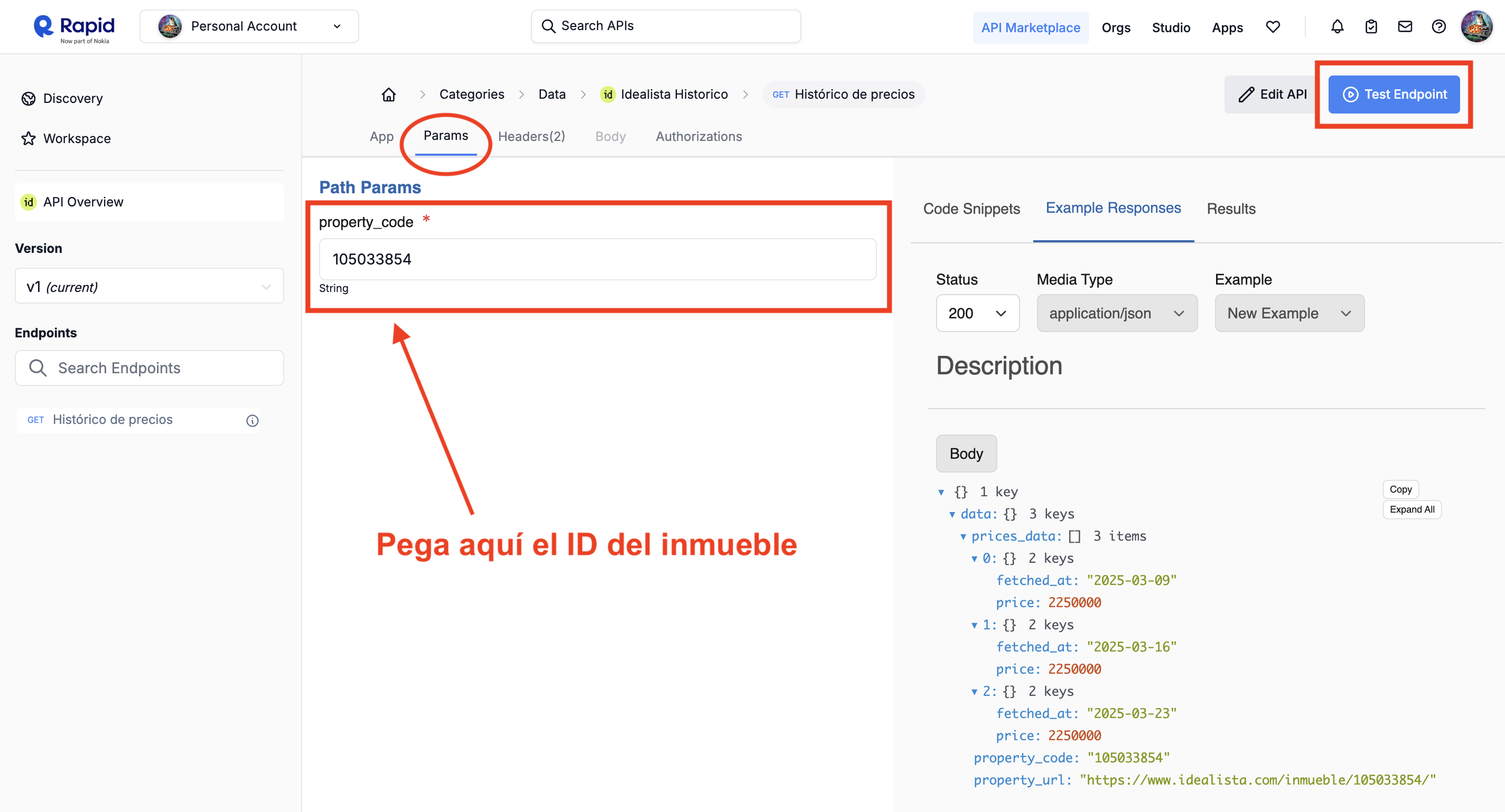Open the mail inbox icon

[1405, 27]
